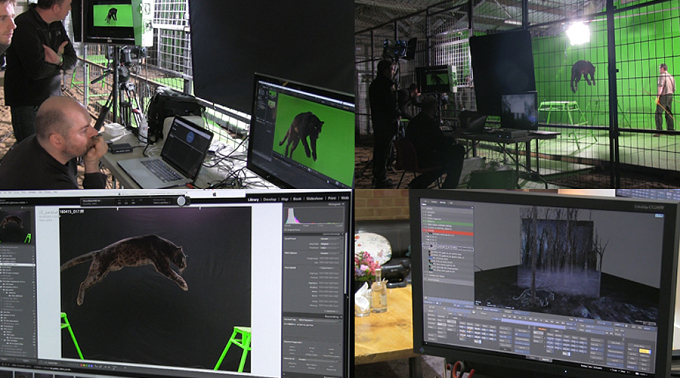Click the Navigator panther preview thumbnail

16,226
